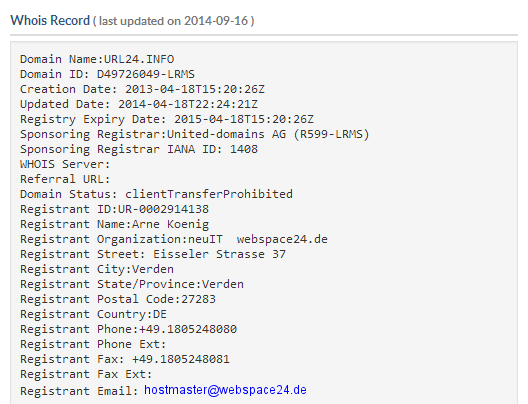Select the Domain Name URL24.INFO line

97,59
